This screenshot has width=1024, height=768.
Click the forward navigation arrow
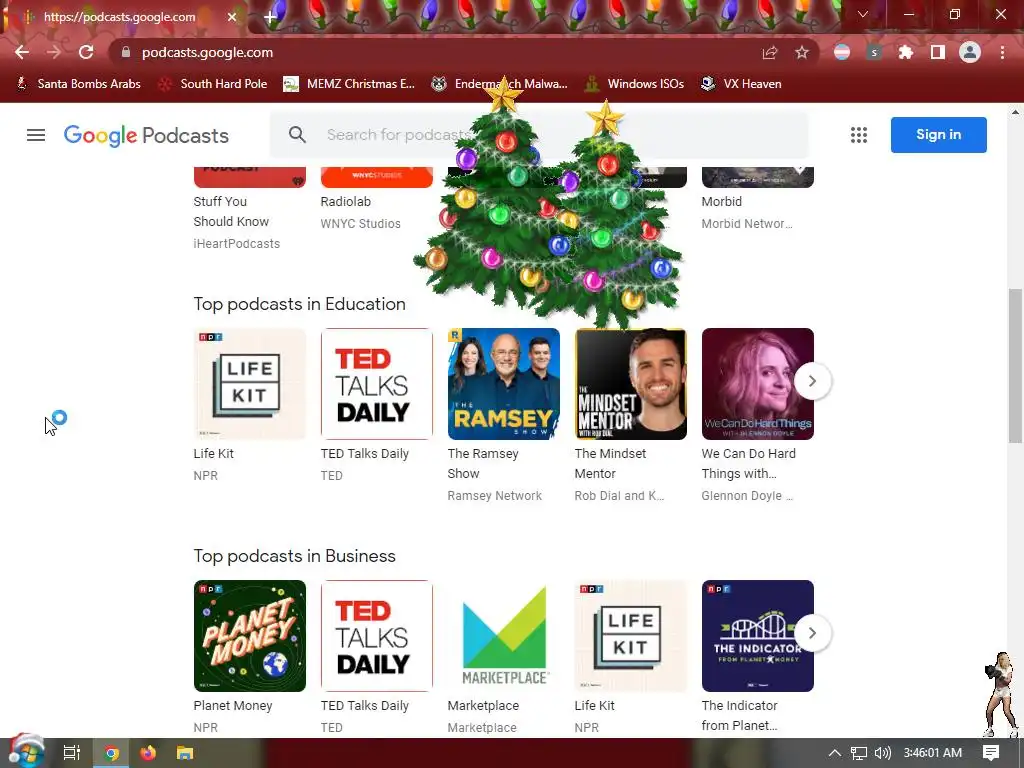[x=54, y=52]
